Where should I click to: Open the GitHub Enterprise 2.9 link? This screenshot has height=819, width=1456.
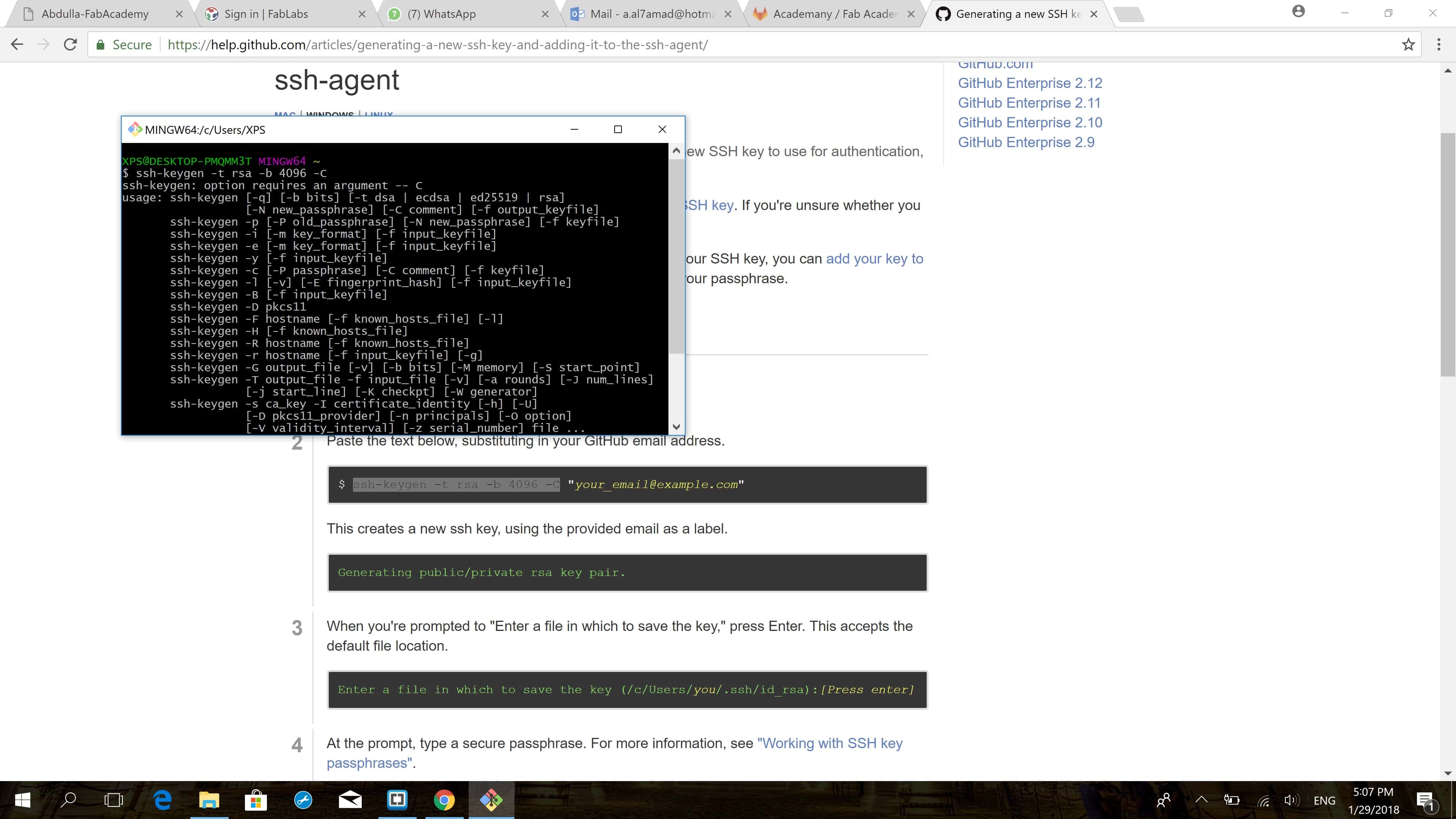pos(1026,143)
